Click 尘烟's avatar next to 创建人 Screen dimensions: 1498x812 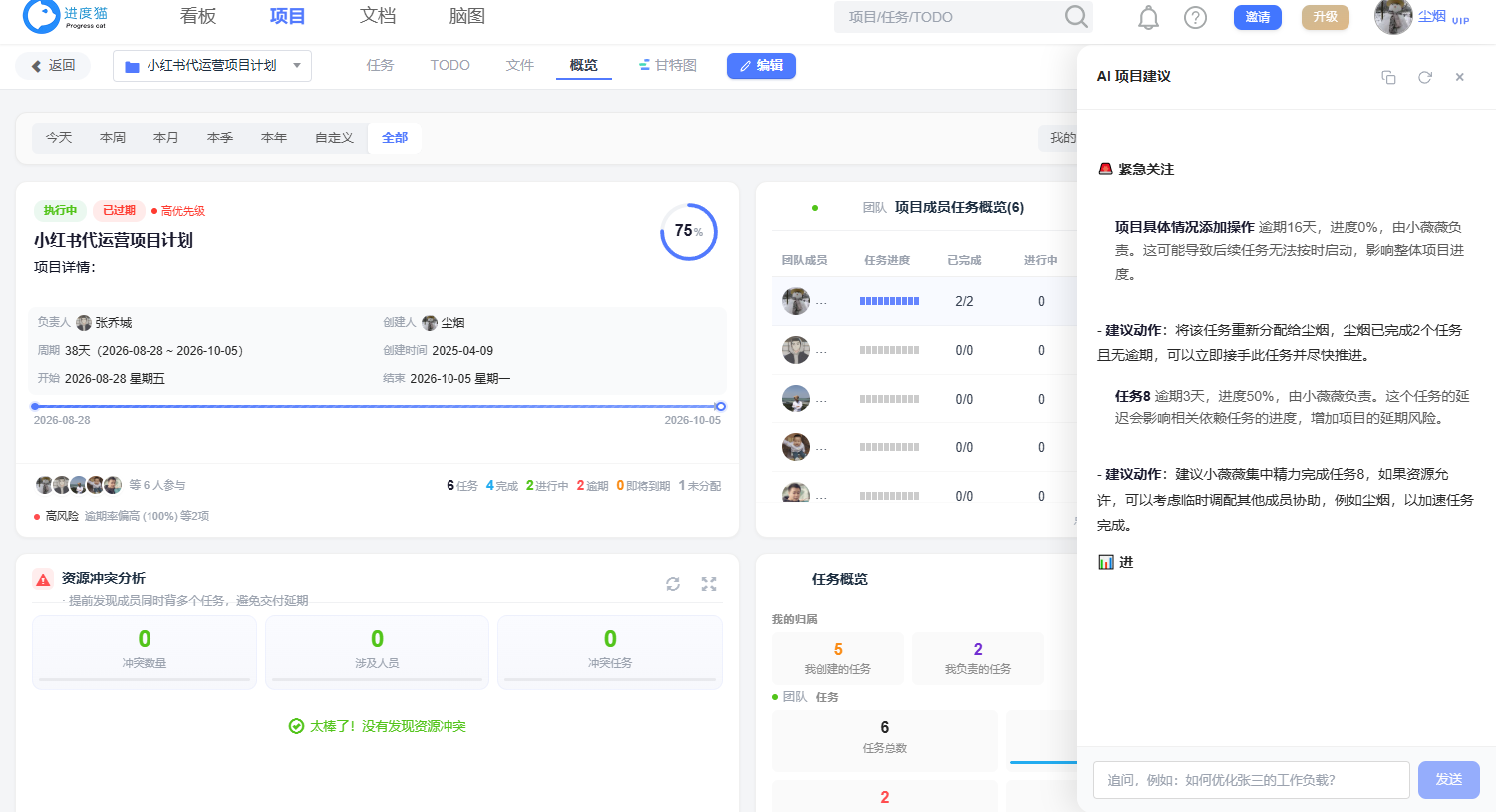click(x=430, y=323)
